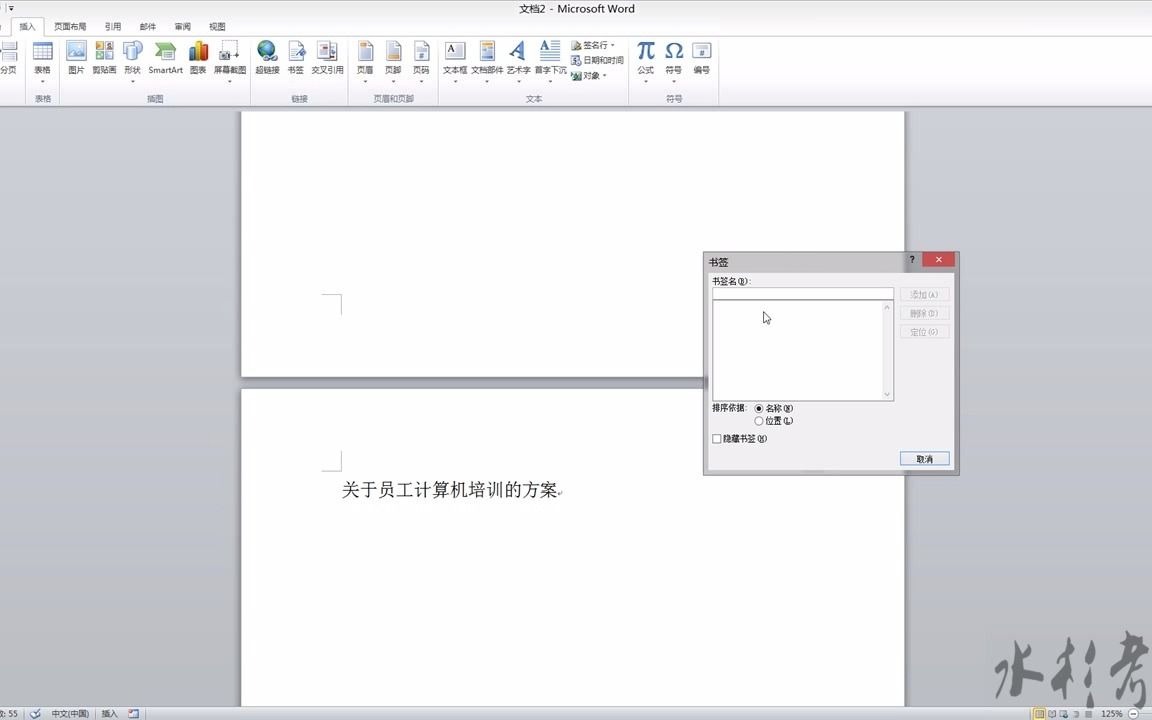The height and width of the screenshot is (720, 1152).
Task: Choose 位置 as the sort order
Action: (x=759, y=420)
